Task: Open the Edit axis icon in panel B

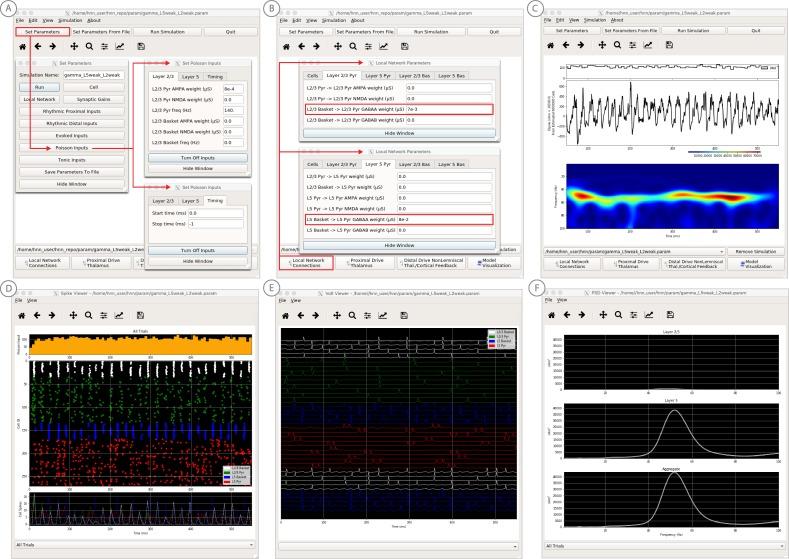Action: 383,46
